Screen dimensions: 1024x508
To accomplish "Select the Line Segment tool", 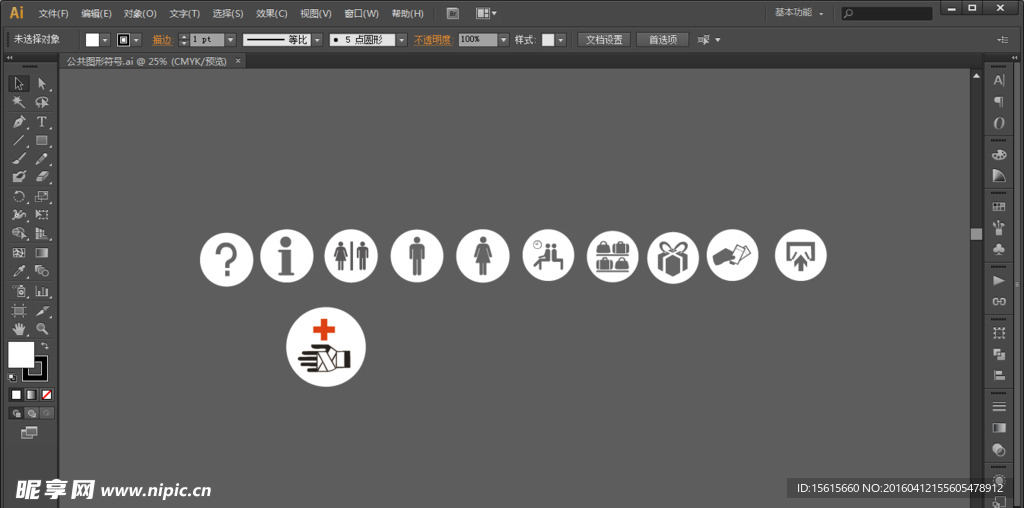I will click(19, 140).
